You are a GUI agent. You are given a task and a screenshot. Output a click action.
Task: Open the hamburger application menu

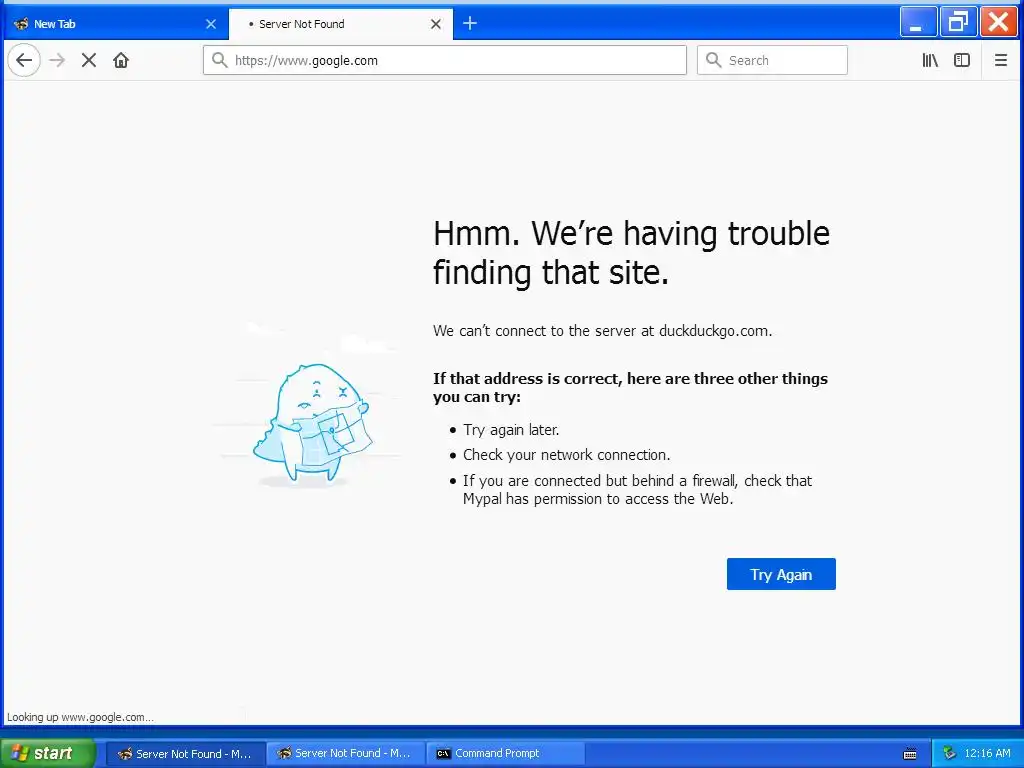tap(1000, 60)
